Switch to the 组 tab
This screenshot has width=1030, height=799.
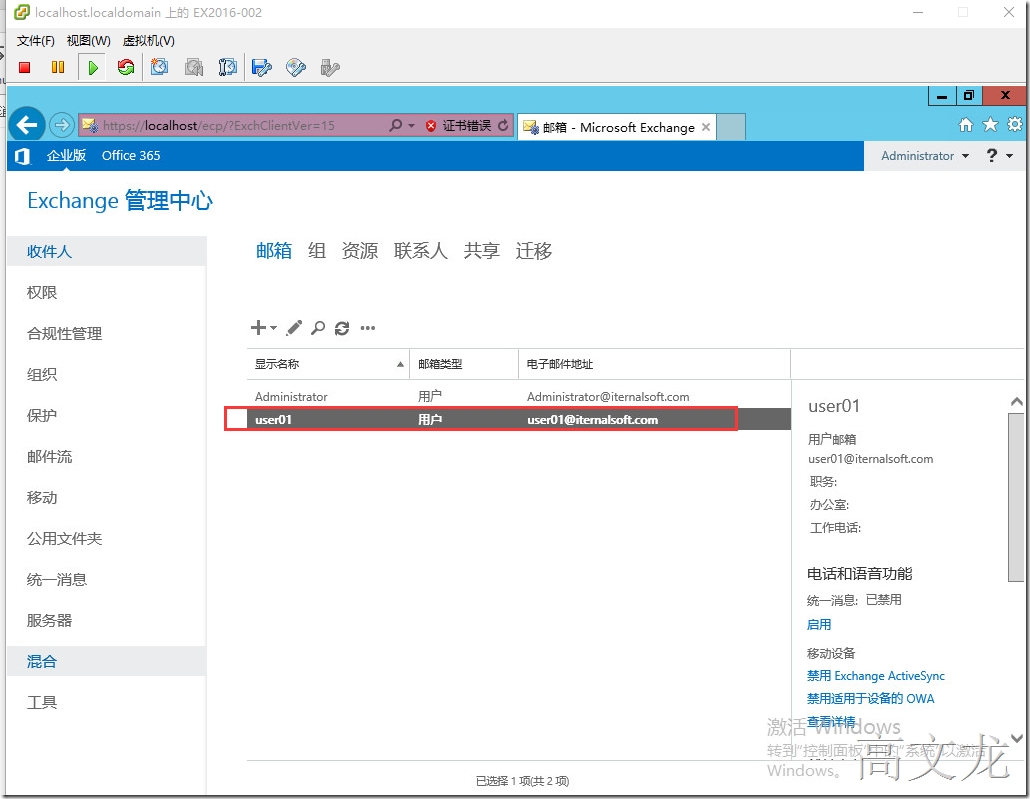pyautogui.click(x=317, y=250)
